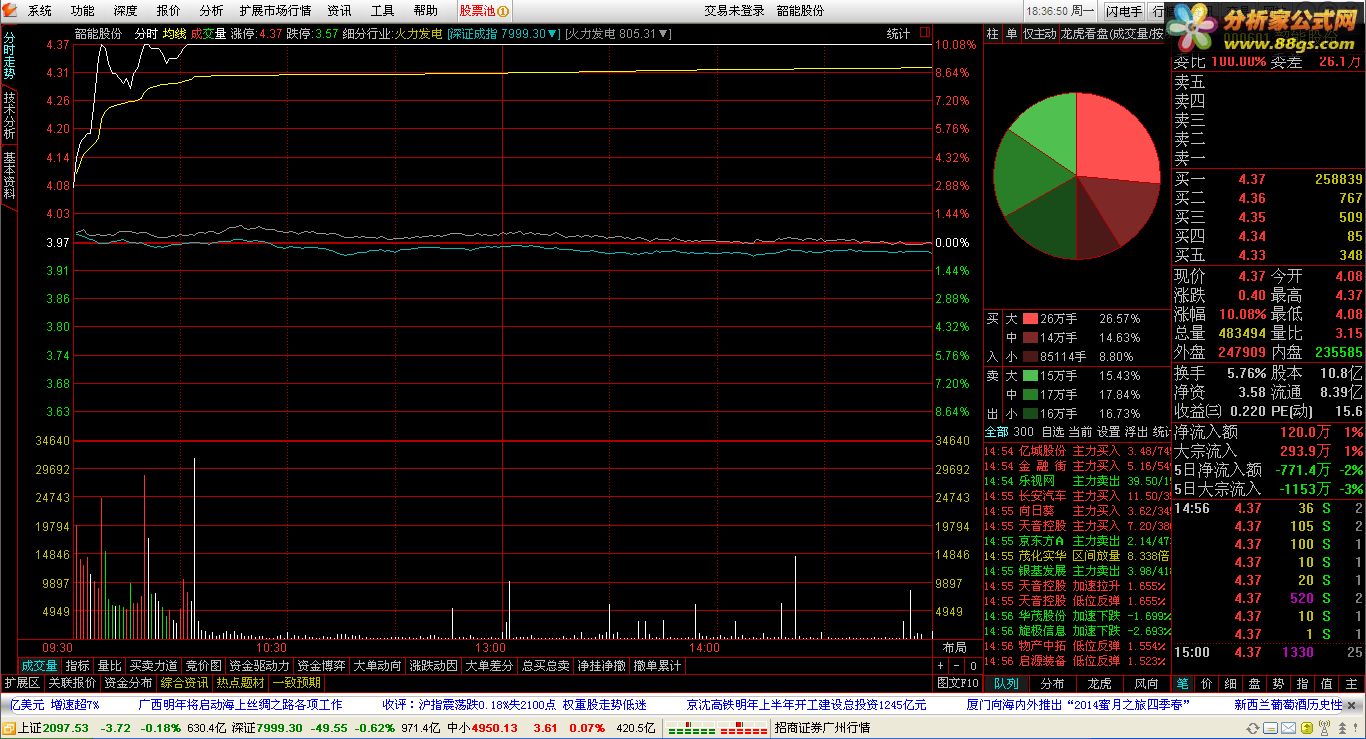Open the 报价 menu
This screenshot has height=739, width=1366.
pyautogui.click(x=169, y=11)
